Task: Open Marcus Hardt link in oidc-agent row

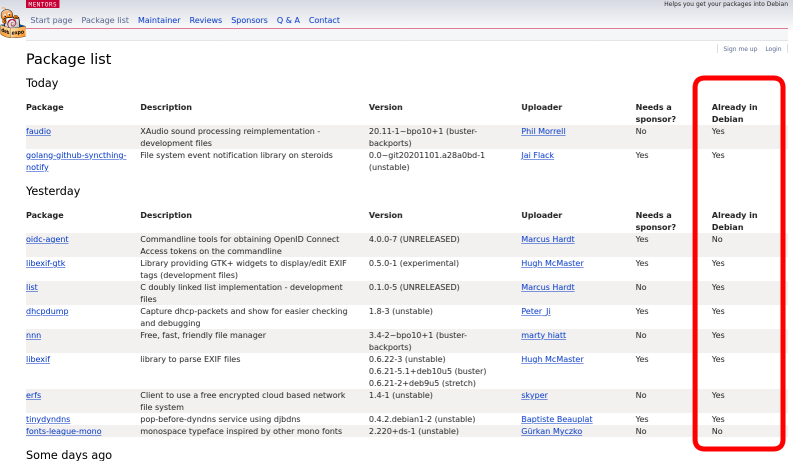Action: tap(548, 239)
